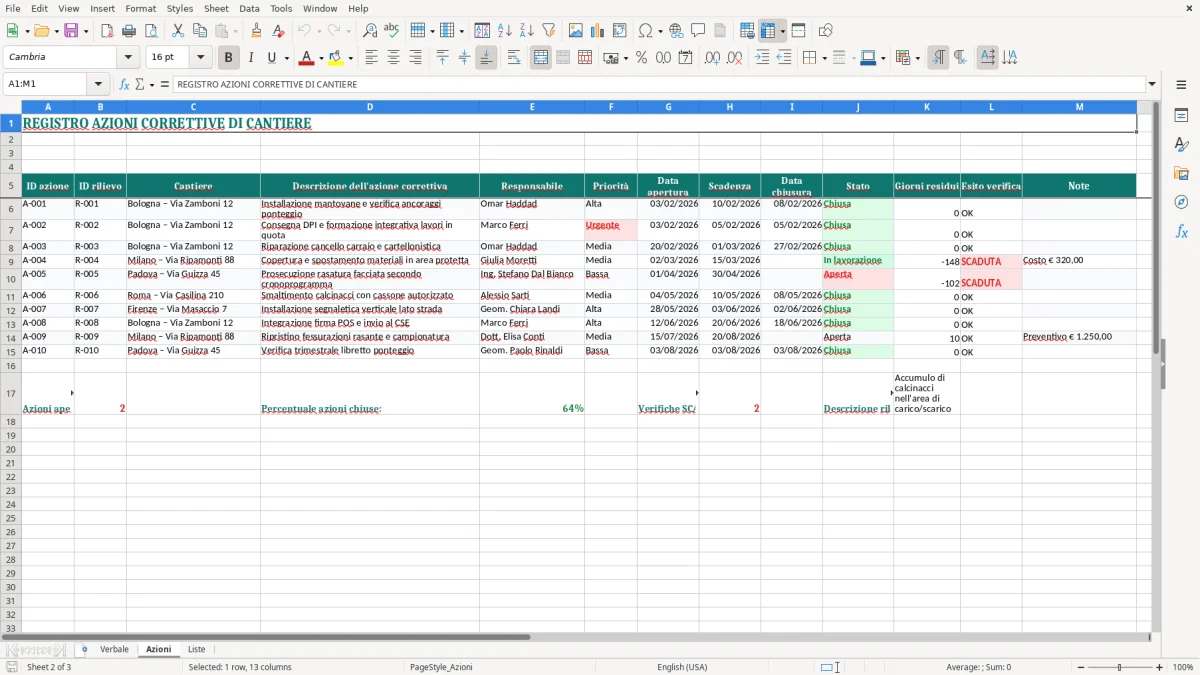This screenshot has height=675, width=1200.
Task: Toggle Left-To-Right text direction
Action: (x=938, y=58)
